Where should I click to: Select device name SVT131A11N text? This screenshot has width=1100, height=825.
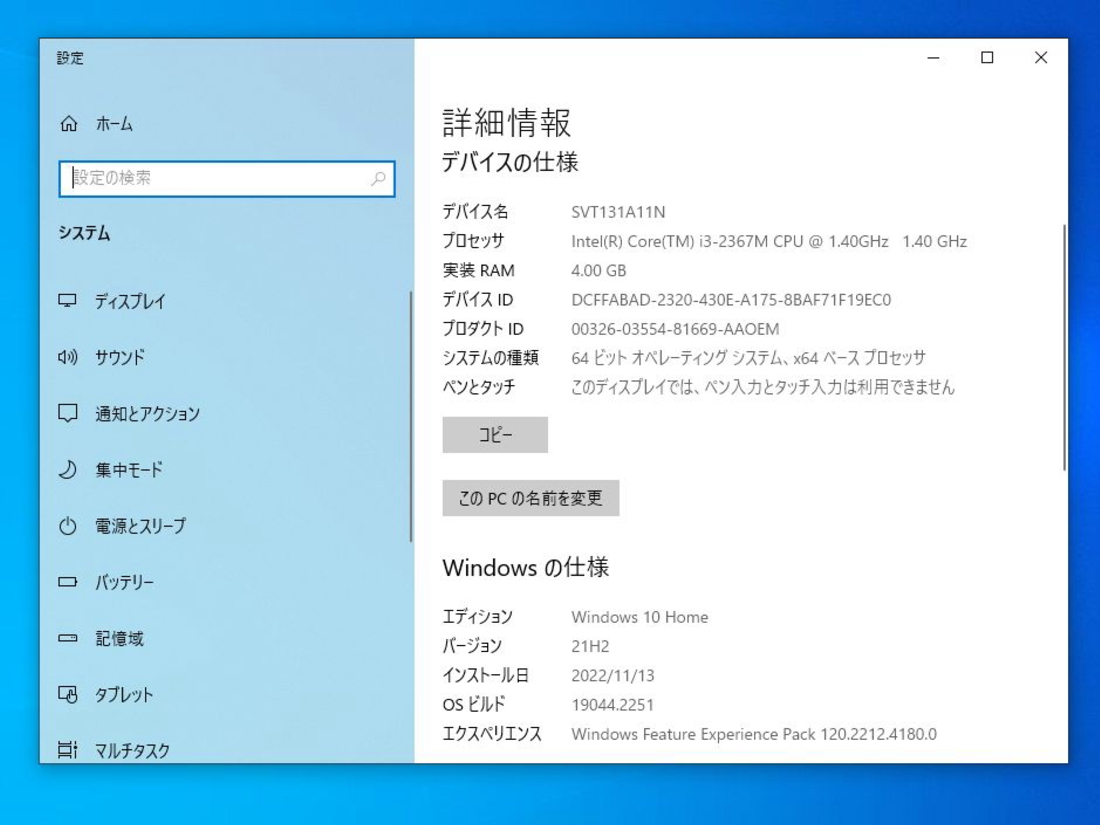click(618, 212)
